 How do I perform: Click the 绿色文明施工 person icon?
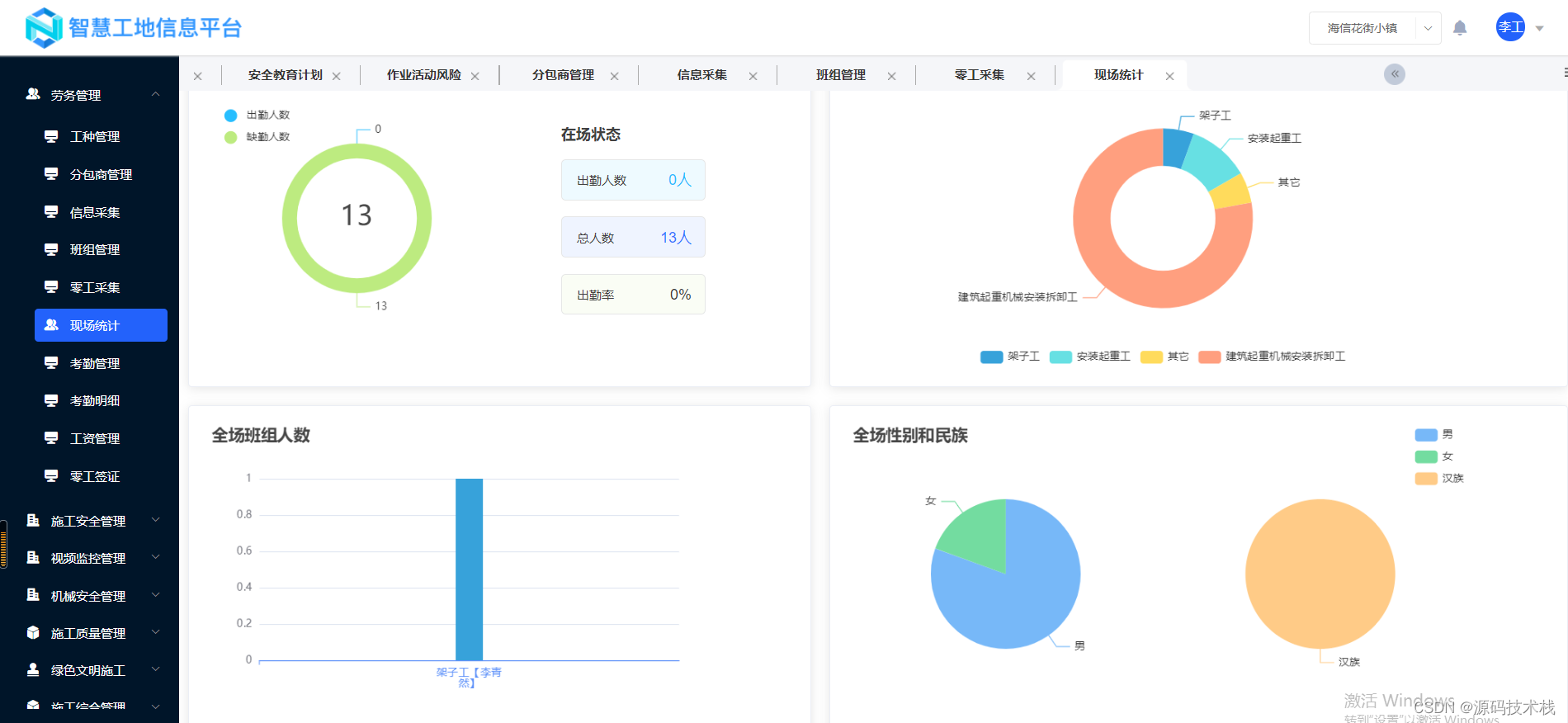[33, 669]
